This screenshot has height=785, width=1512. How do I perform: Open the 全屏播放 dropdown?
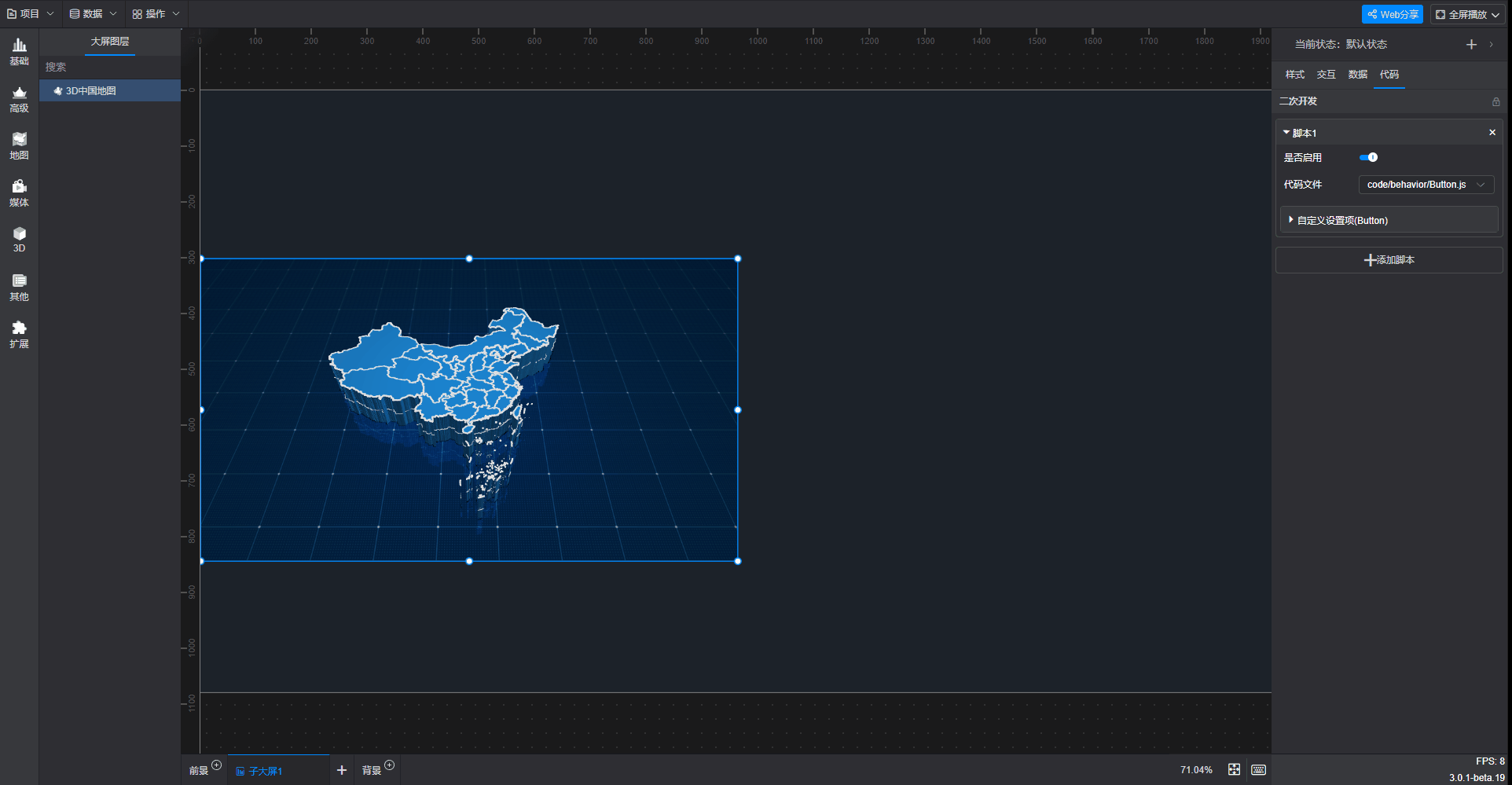(x=1467, y=14)
